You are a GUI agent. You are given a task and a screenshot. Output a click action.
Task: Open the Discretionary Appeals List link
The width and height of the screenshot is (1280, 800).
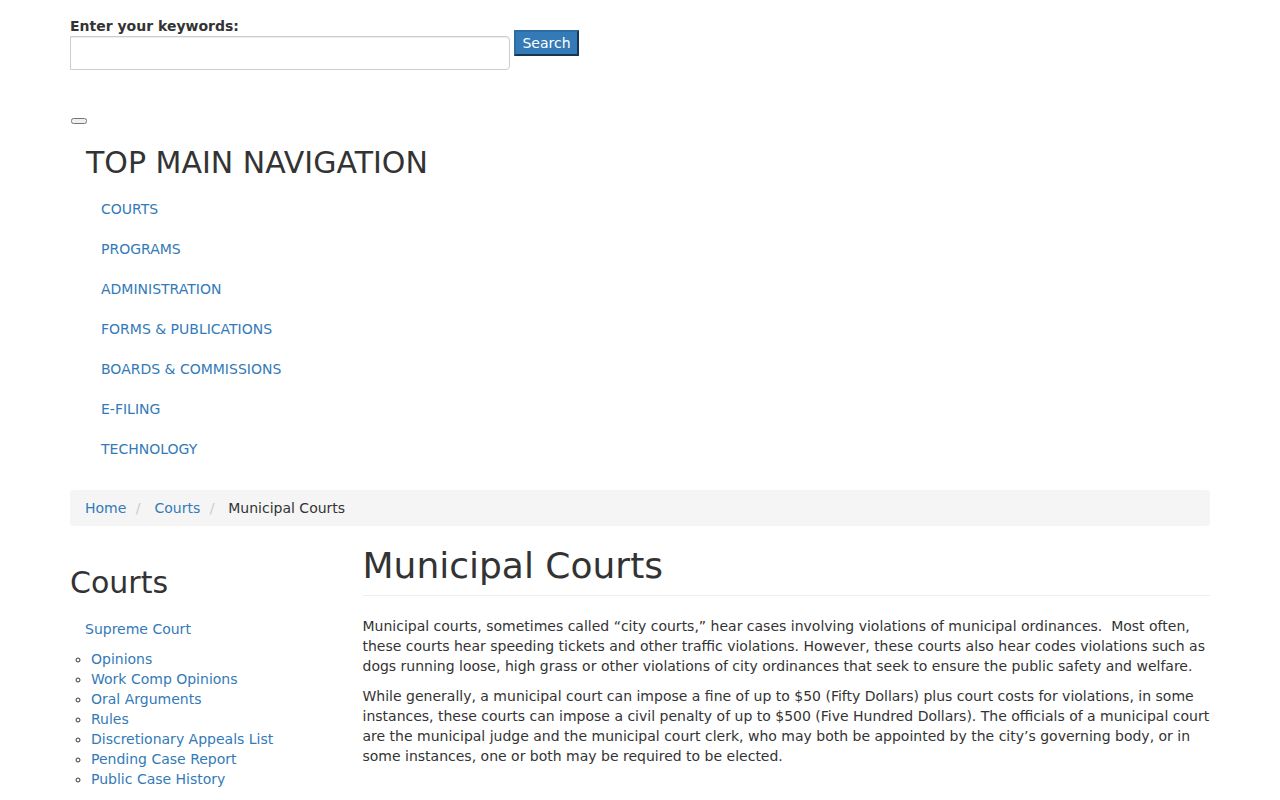182,739
